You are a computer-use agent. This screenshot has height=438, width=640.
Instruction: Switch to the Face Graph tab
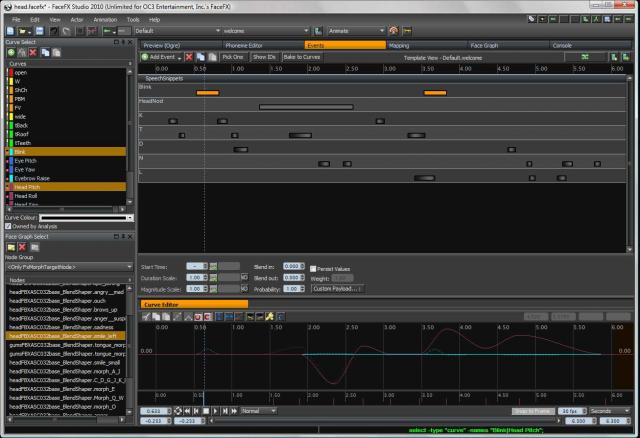508,45
